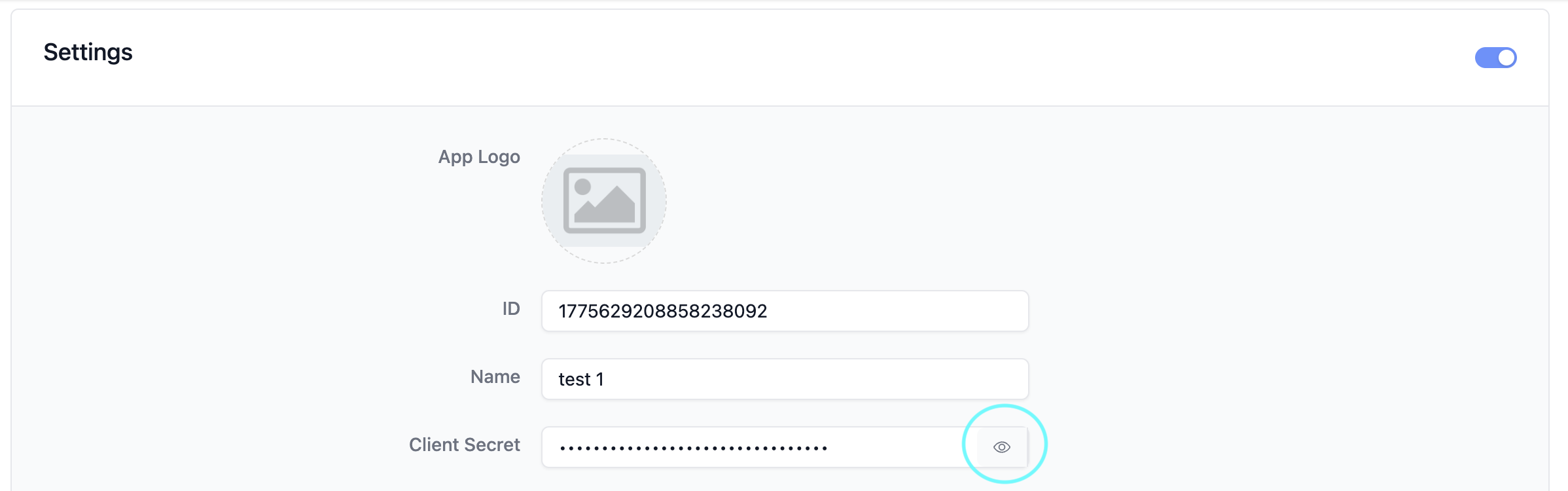Click the masked dots in Client Secret

[x=694, y=448]
